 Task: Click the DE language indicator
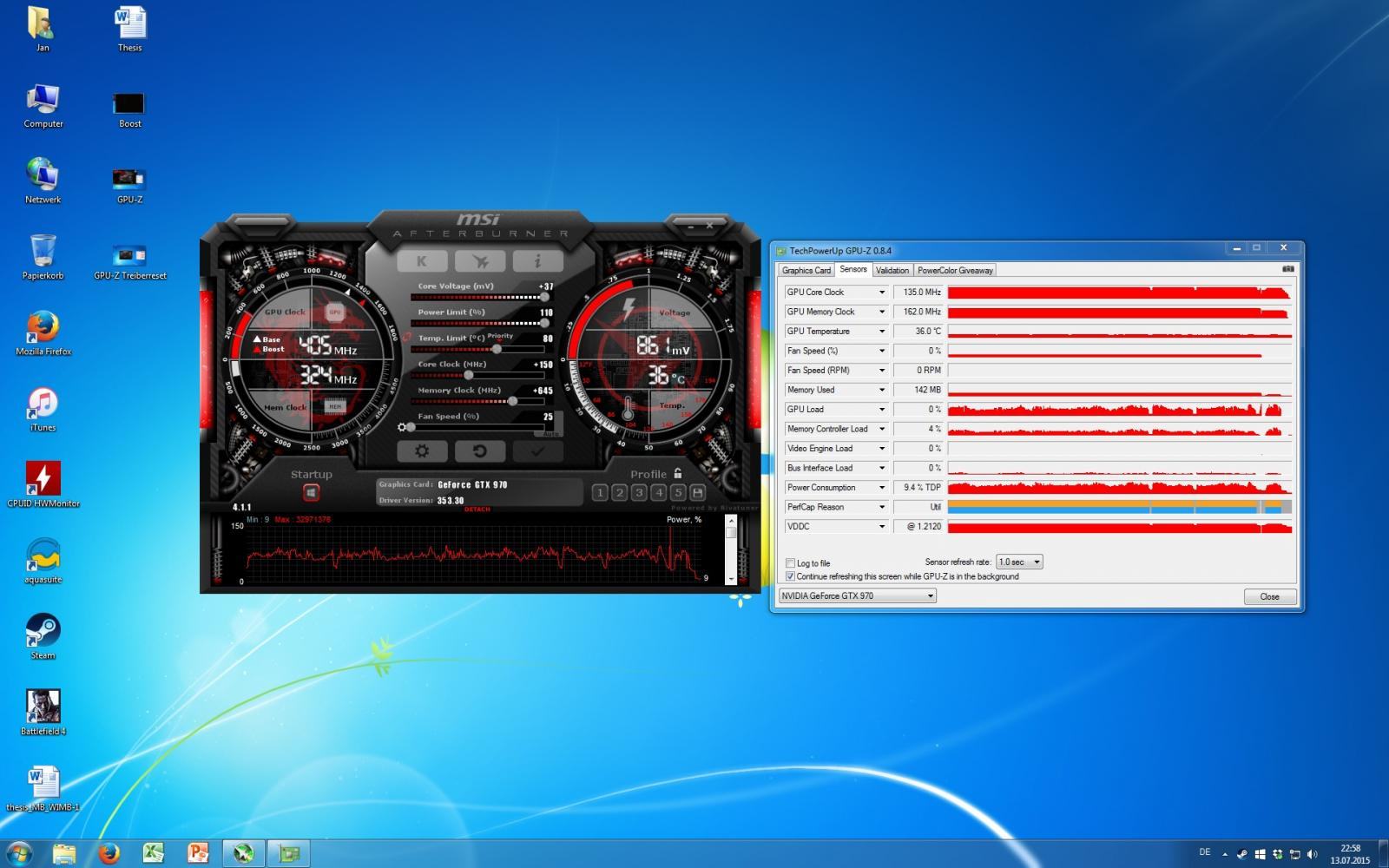[x=1204, y=852]
